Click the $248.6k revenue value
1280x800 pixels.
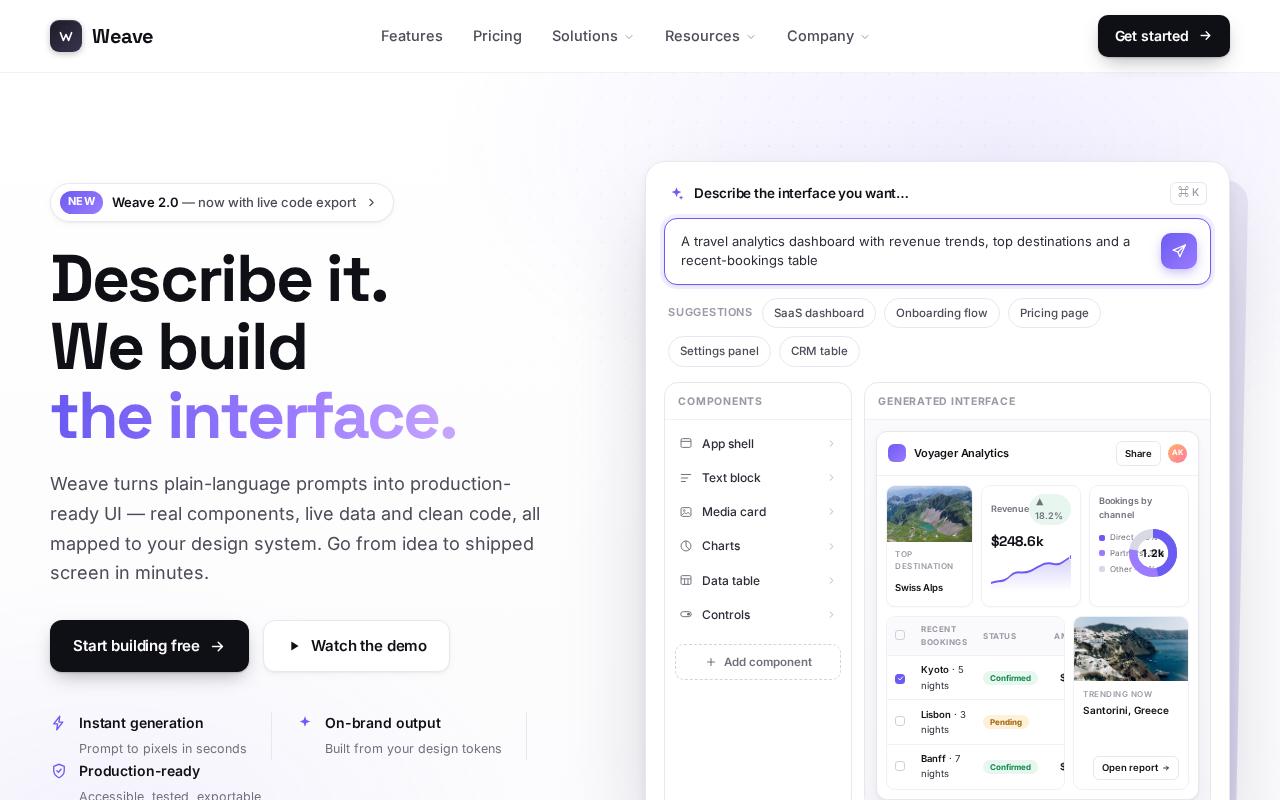tap(1017, 541)
